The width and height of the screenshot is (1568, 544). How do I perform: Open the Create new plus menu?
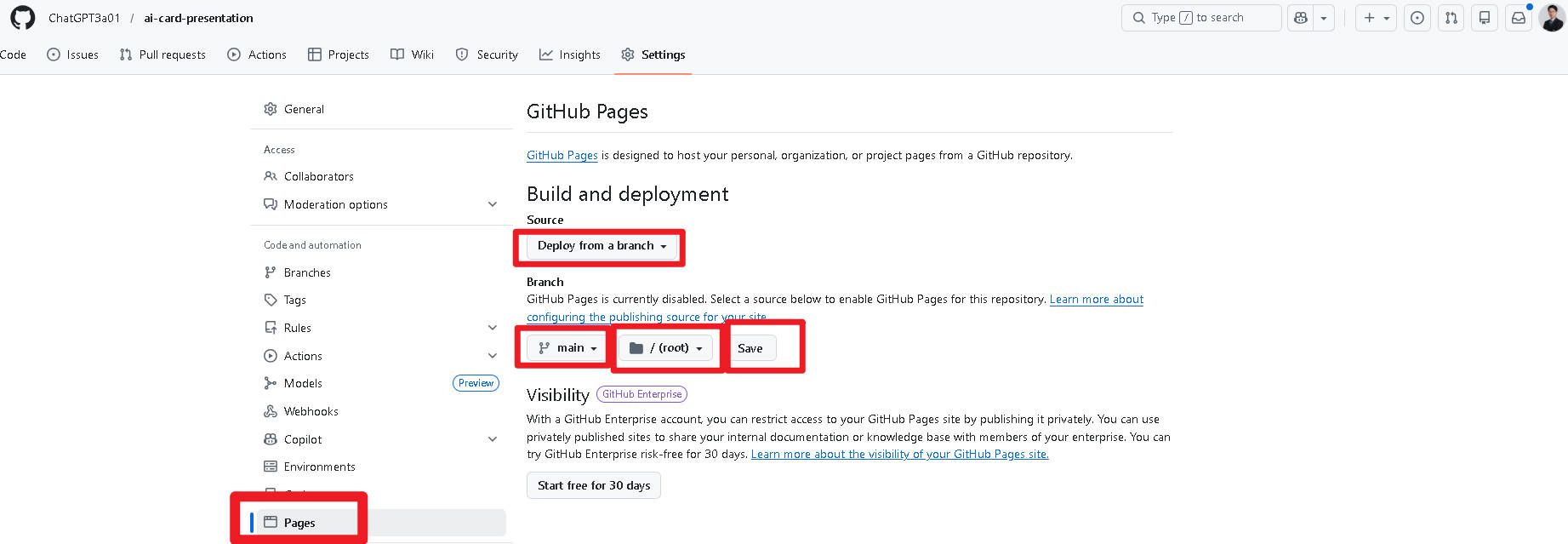[1376, 18]
